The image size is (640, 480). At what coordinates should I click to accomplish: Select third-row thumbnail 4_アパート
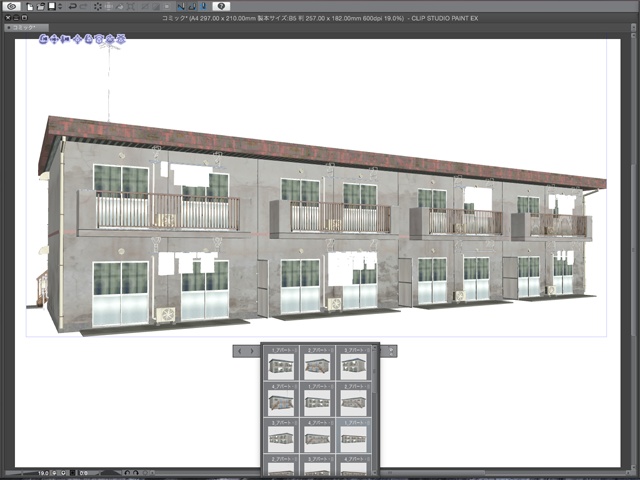[x=317, y=436]
